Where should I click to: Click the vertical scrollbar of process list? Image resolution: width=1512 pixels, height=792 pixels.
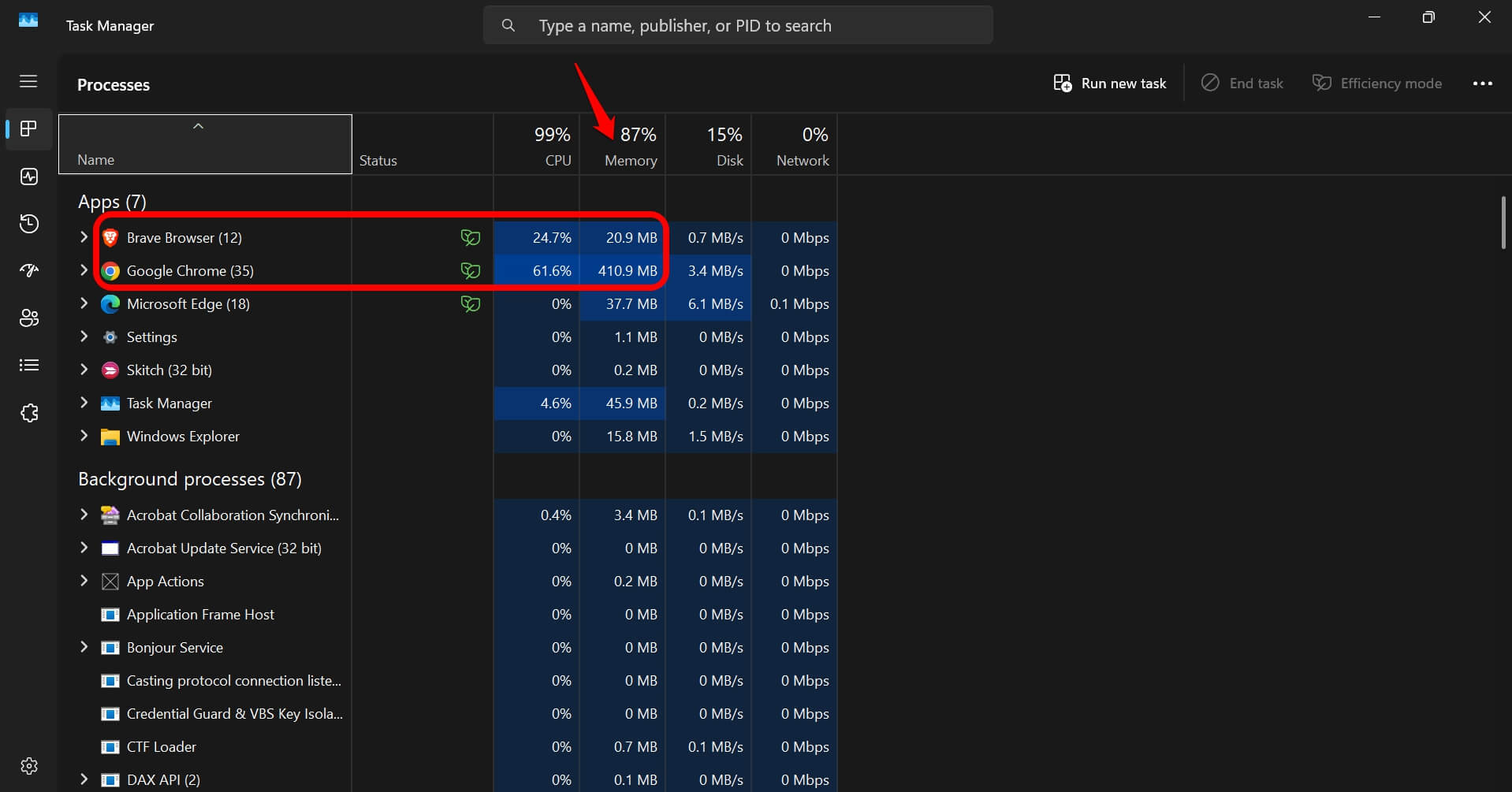pyautogui.click(x=1503, y=222)
